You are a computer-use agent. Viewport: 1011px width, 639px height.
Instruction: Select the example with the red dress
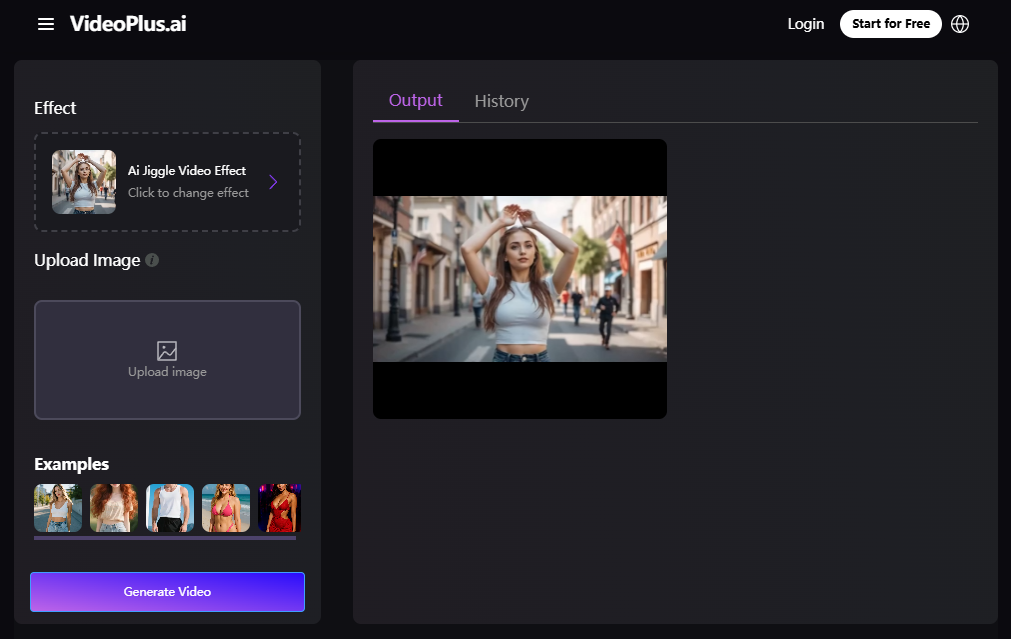click(280, 507)
